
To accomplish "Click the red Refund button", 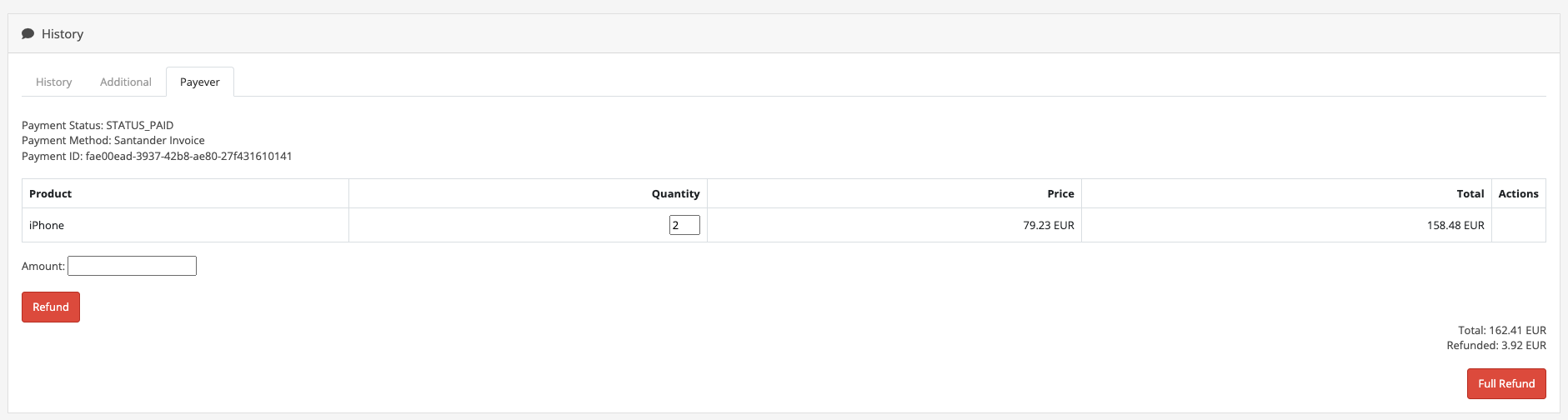I will (51, 307).
